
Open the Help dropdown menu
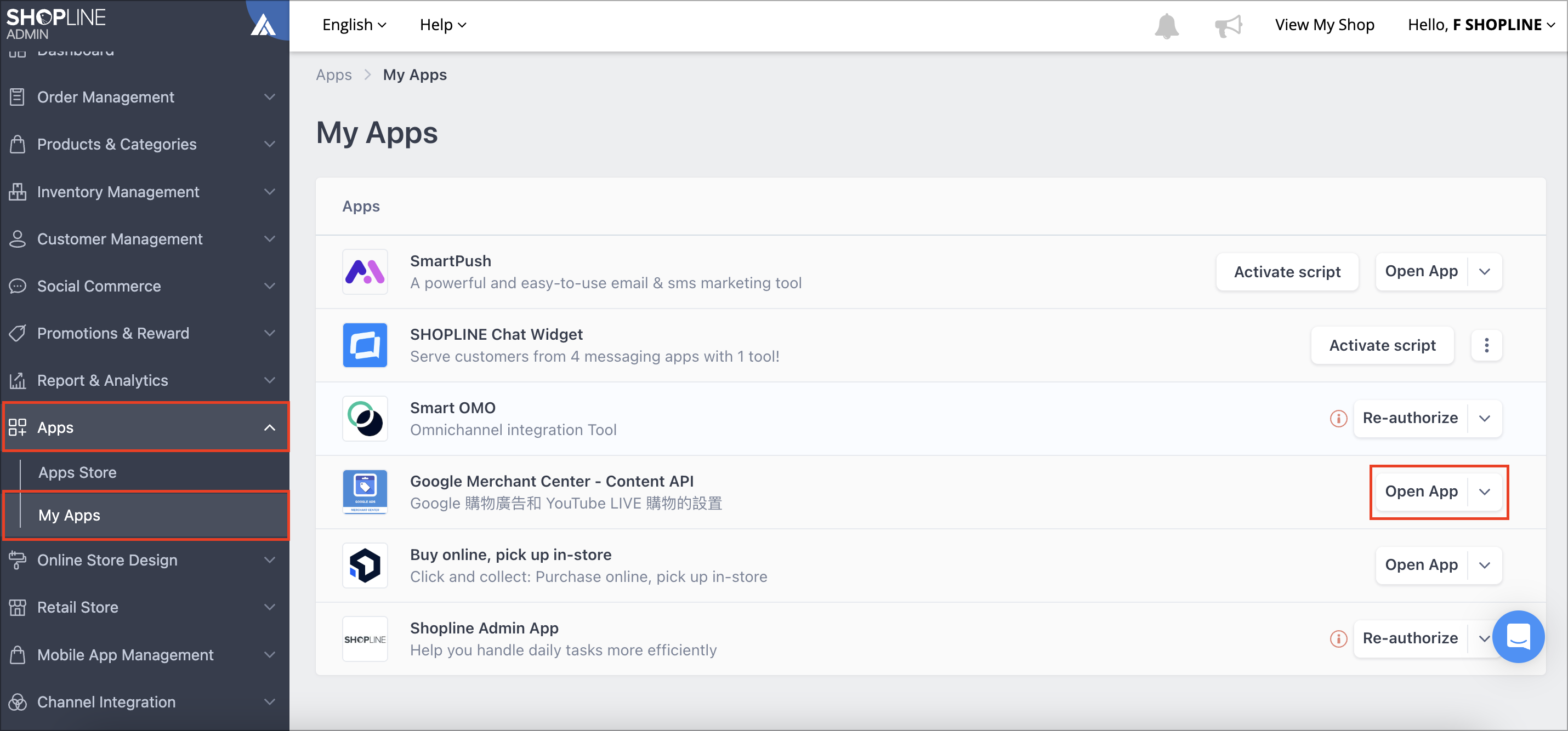pyautogui.click(x=442, y=25)
